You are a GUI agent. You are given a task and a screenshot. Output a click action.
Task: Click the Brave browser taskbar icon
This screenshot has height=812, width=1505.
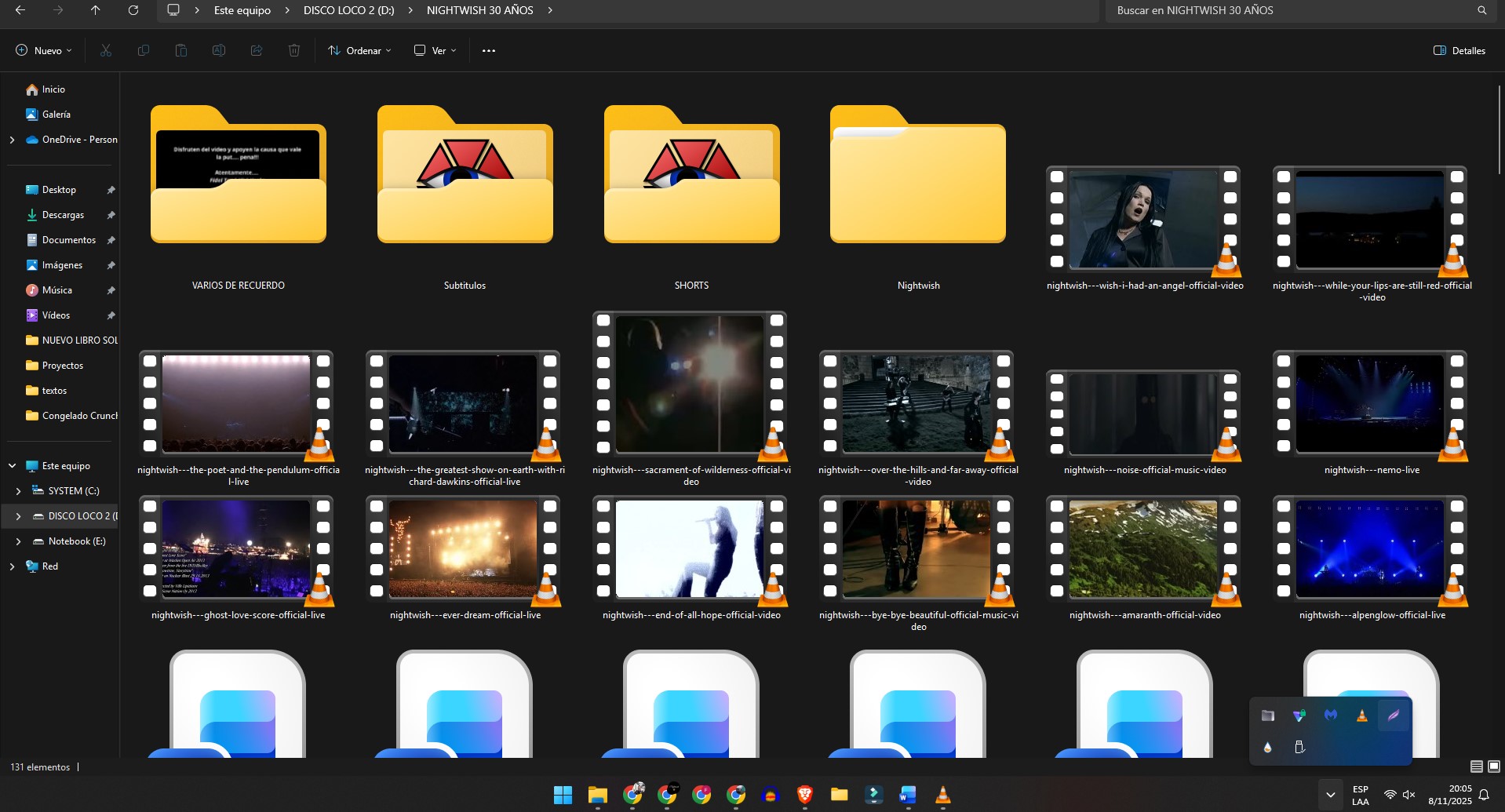[x=804, y=796]
